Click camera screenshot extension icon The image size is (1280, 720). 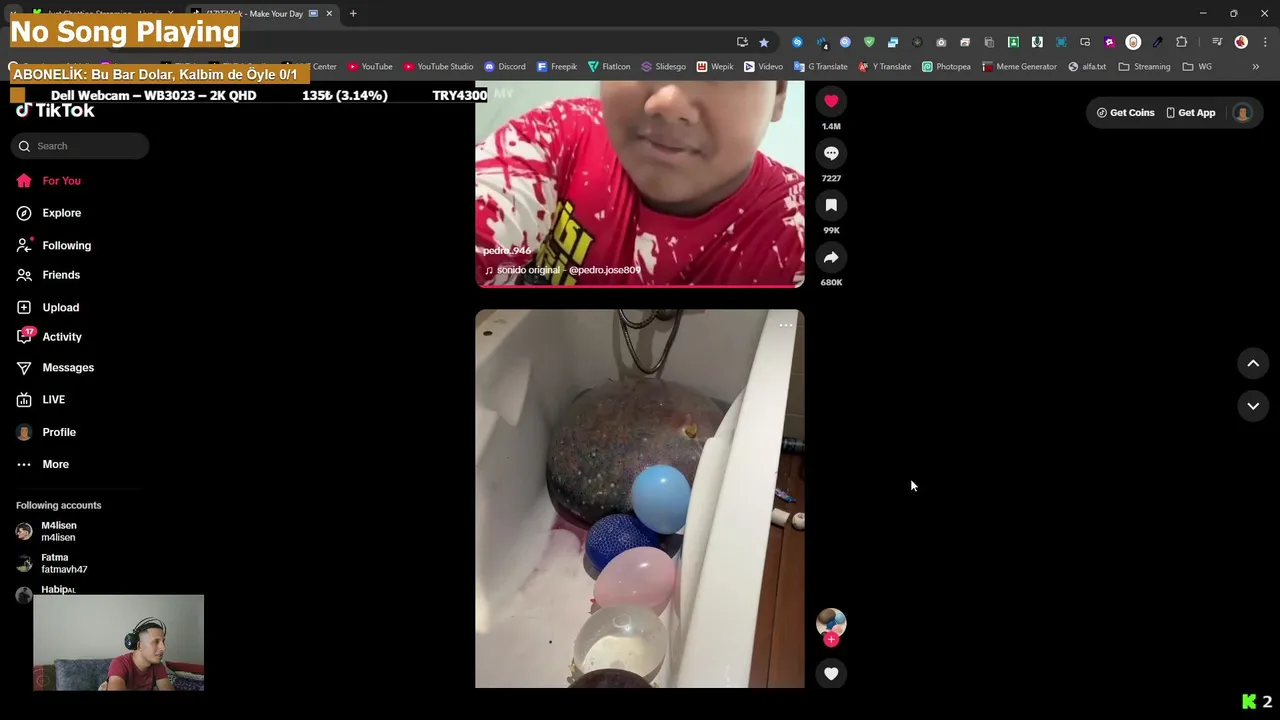[941, 42]
